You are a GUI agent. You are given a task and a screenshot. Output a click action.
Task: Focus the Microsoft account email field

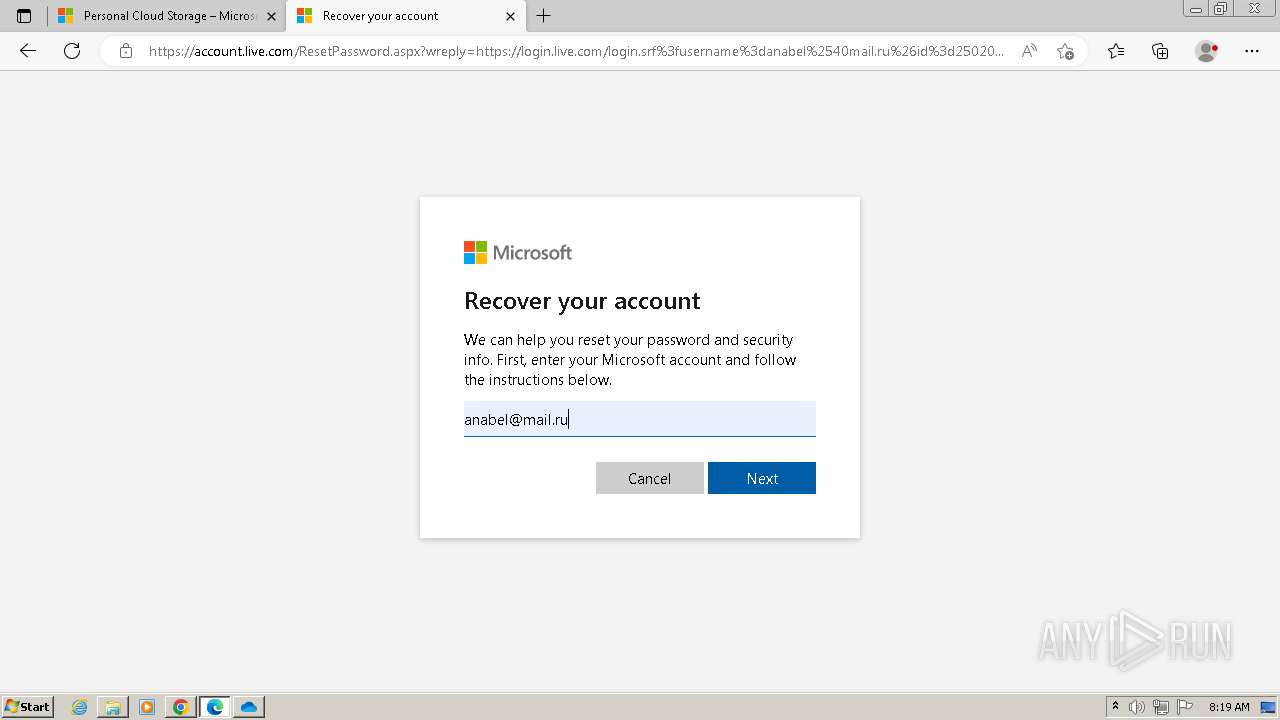[640, 419]
